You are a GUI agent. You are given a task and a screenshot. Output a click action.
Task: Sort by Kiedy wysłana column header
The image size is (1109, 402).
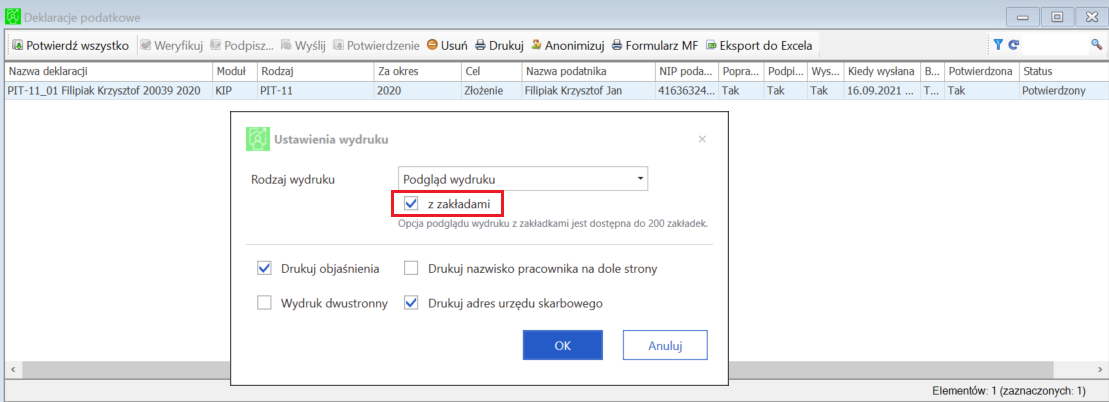(883, 71)
